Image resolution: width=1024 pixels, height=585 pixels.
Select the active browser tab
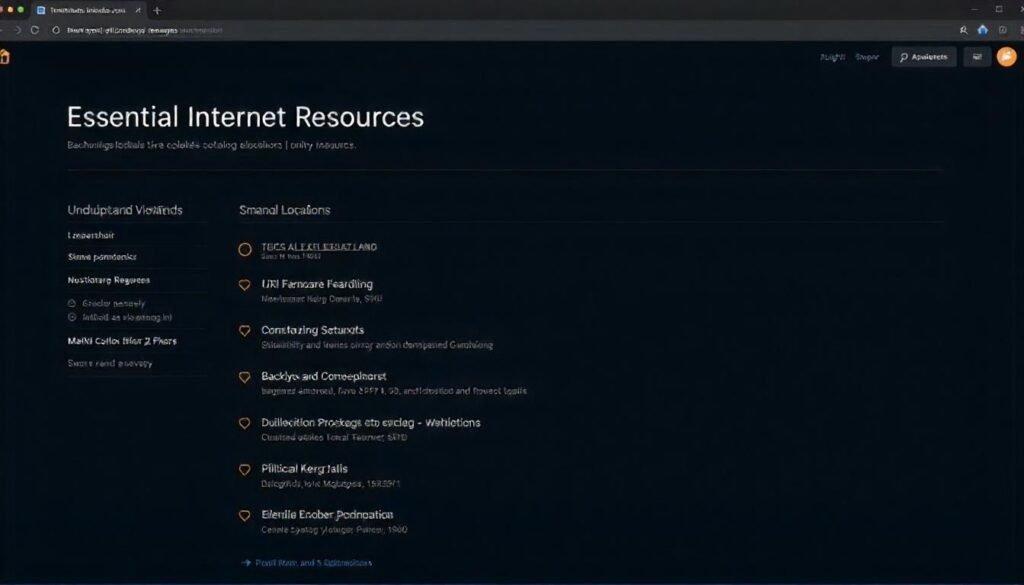tap(89, 10)
